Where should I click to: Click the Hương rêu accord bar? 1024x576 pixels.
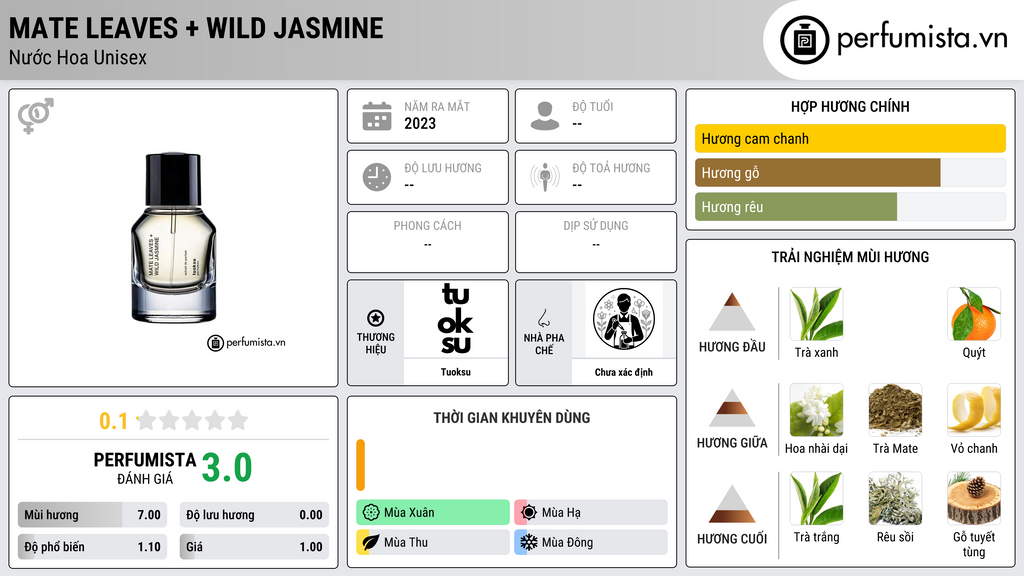pos(850,206)
